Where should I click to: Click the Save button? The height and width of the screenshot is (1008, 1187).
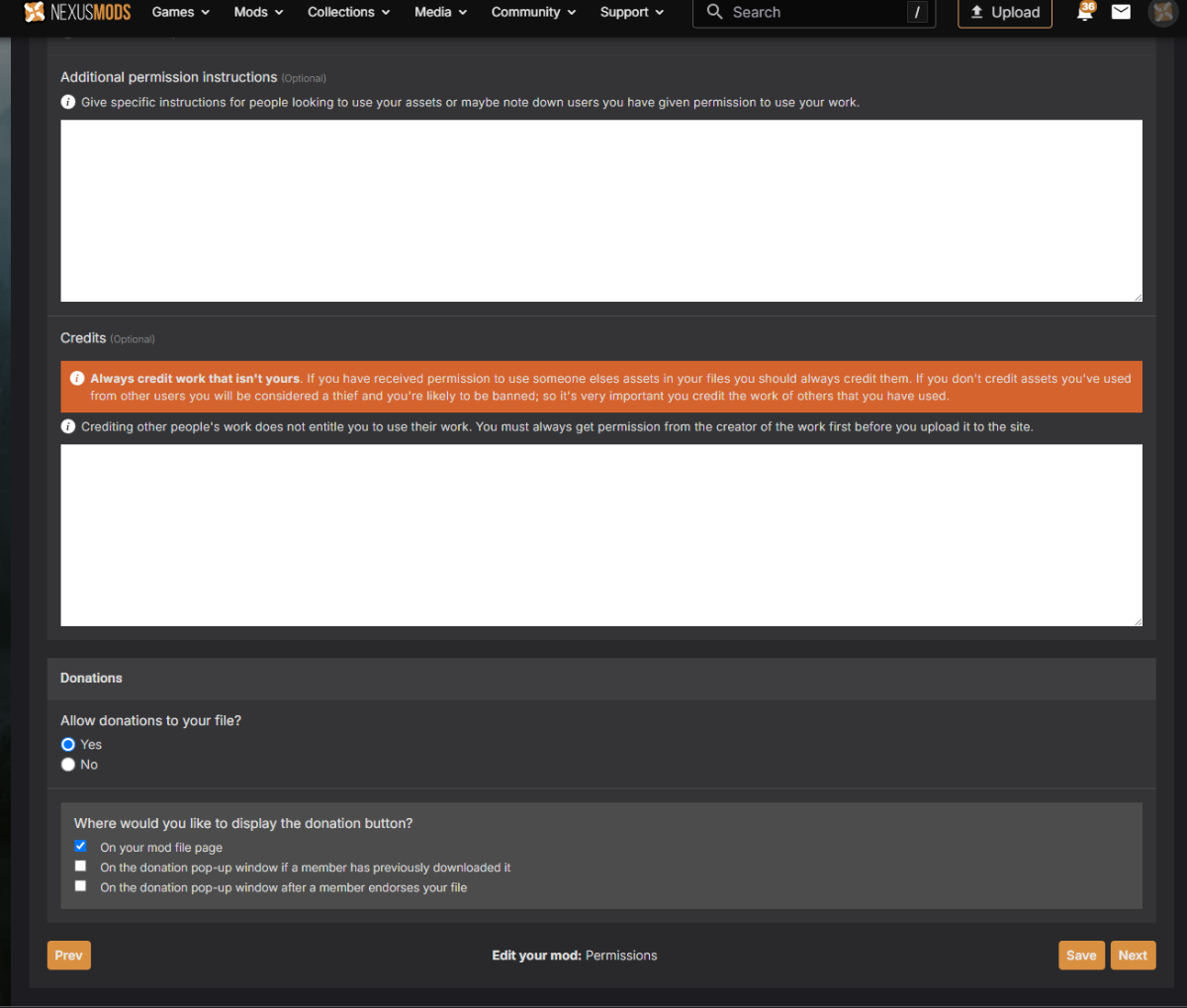pos(1081,955)
